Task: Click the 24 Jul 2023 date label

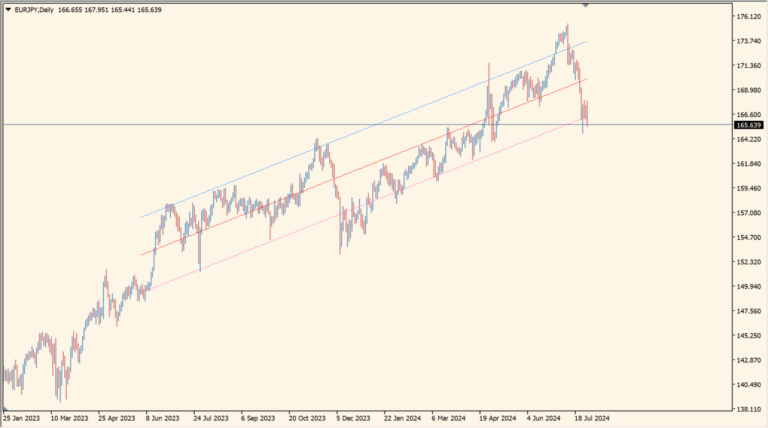Action: tap(211, 418)
